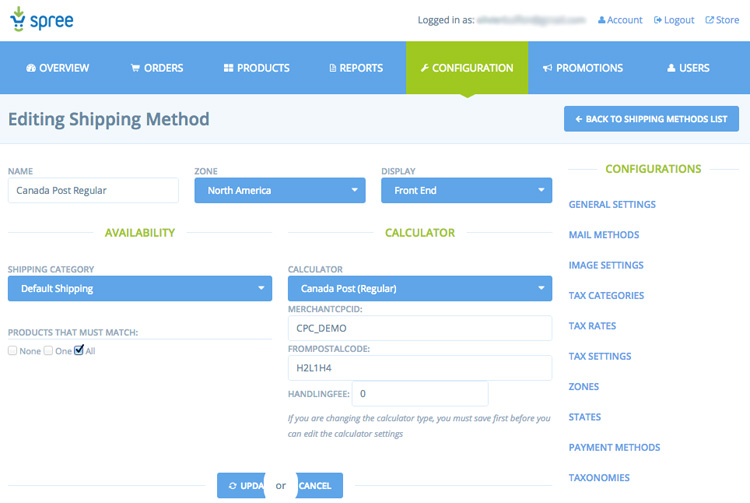The height and width of the screenshot is (503, 750).
Task: Open States in sidebar
Action: coord(585,417)
